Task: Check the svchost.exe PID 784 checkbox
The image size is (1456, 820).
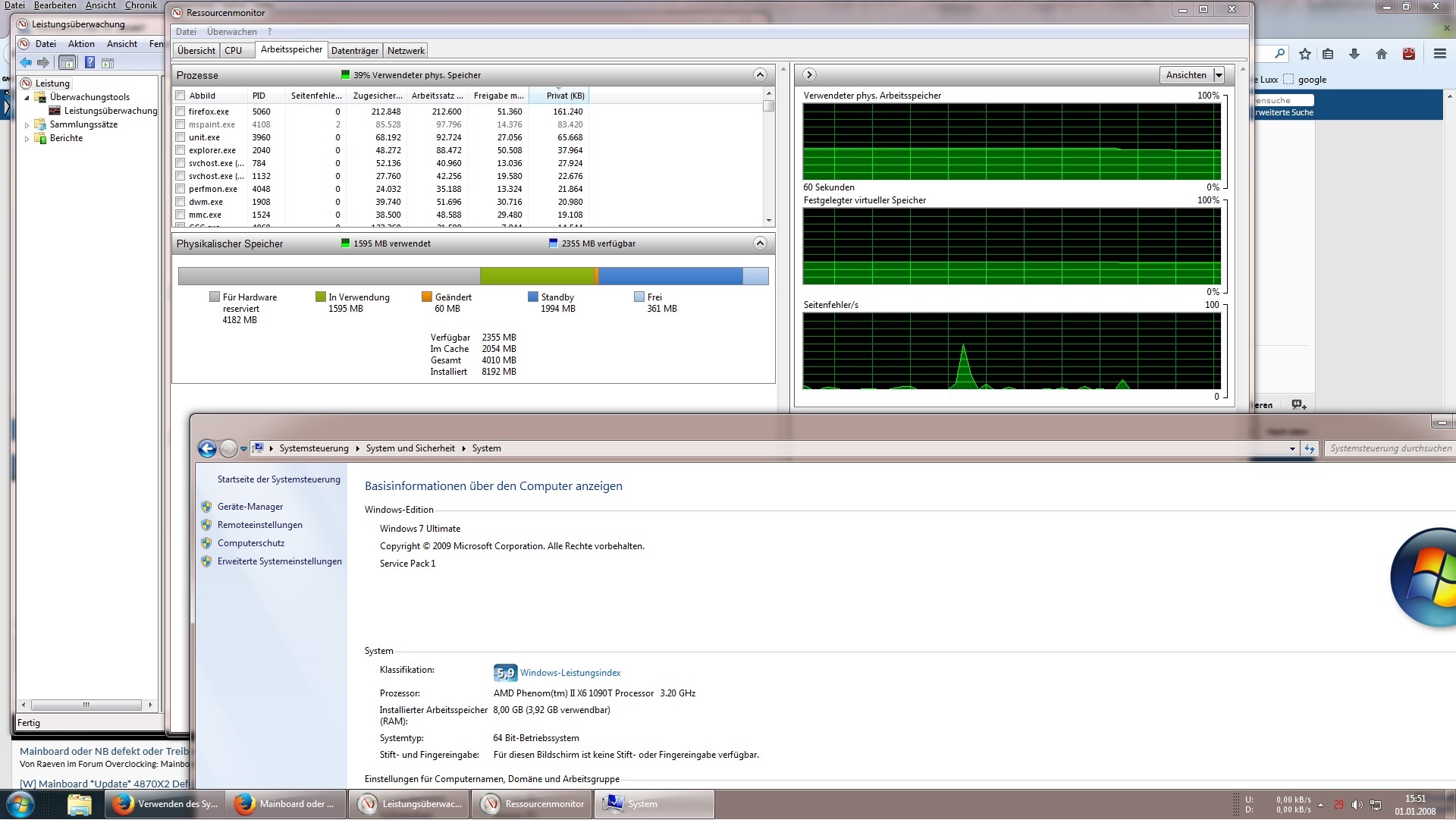Action: pyautogui.click(x=180, y=163)
